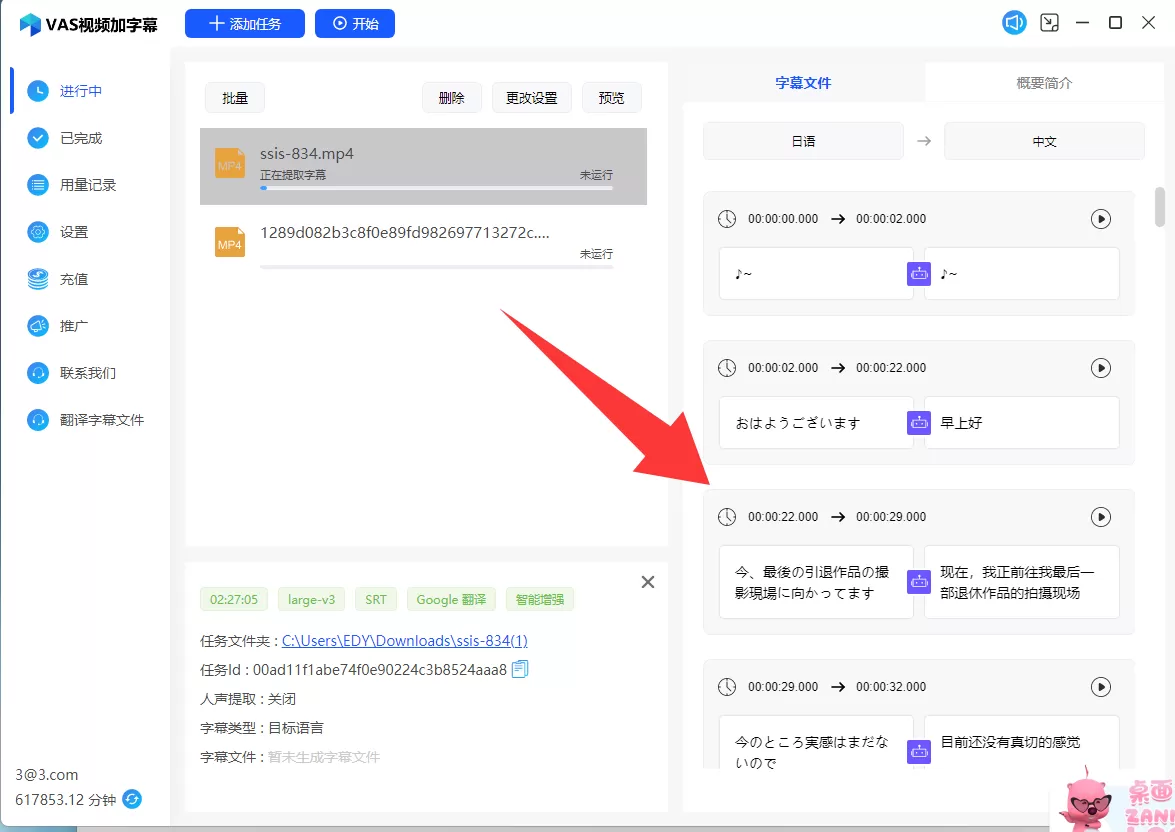Open 充值 recharge page in sidebar

pos(74,279)
